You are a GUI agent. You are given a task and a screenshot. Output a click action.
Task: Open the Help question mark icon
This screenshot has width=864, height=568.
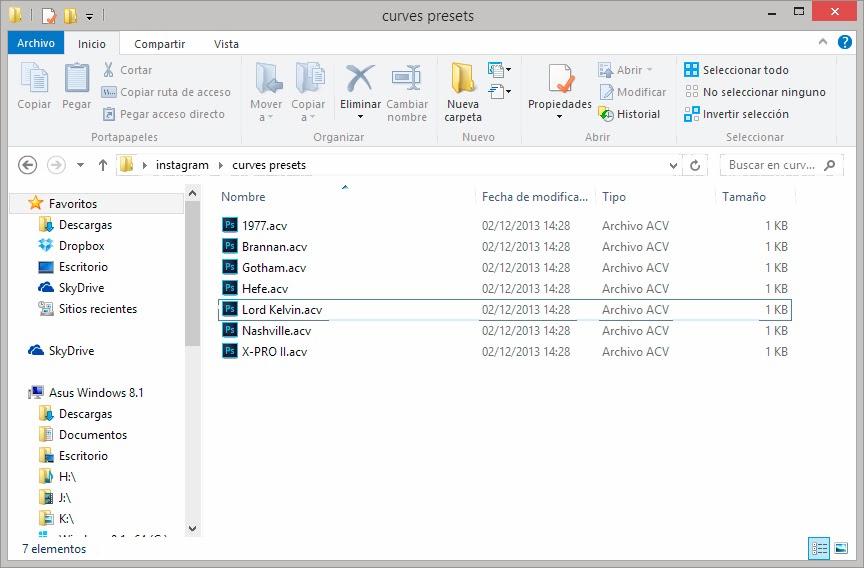844,42
